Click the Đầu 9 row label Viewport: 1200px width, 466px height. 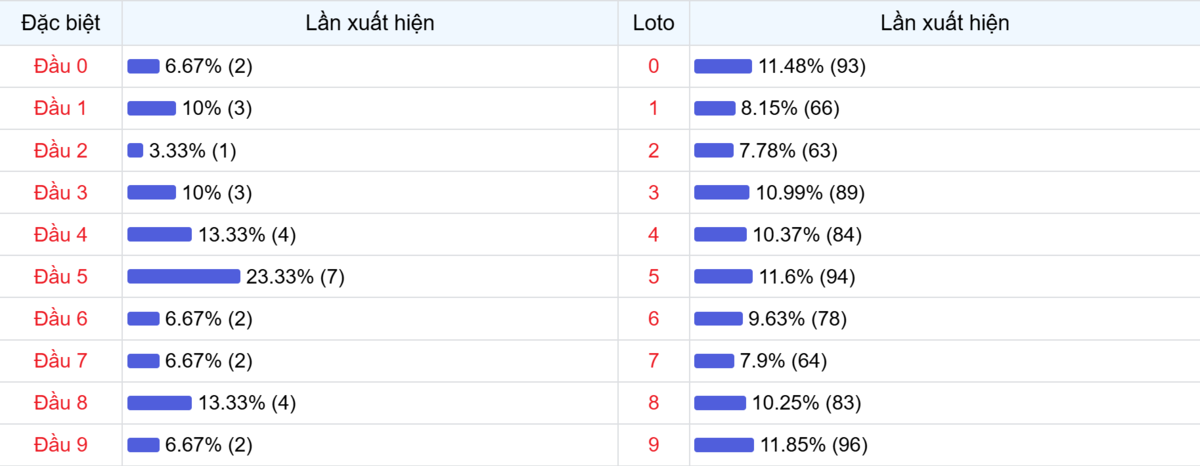61,445
